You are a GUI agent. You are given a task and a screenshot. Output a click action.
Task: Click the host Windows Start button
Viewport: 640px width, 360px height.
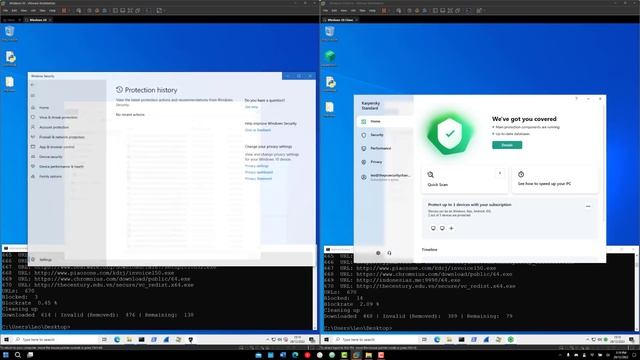click(6, 355)
